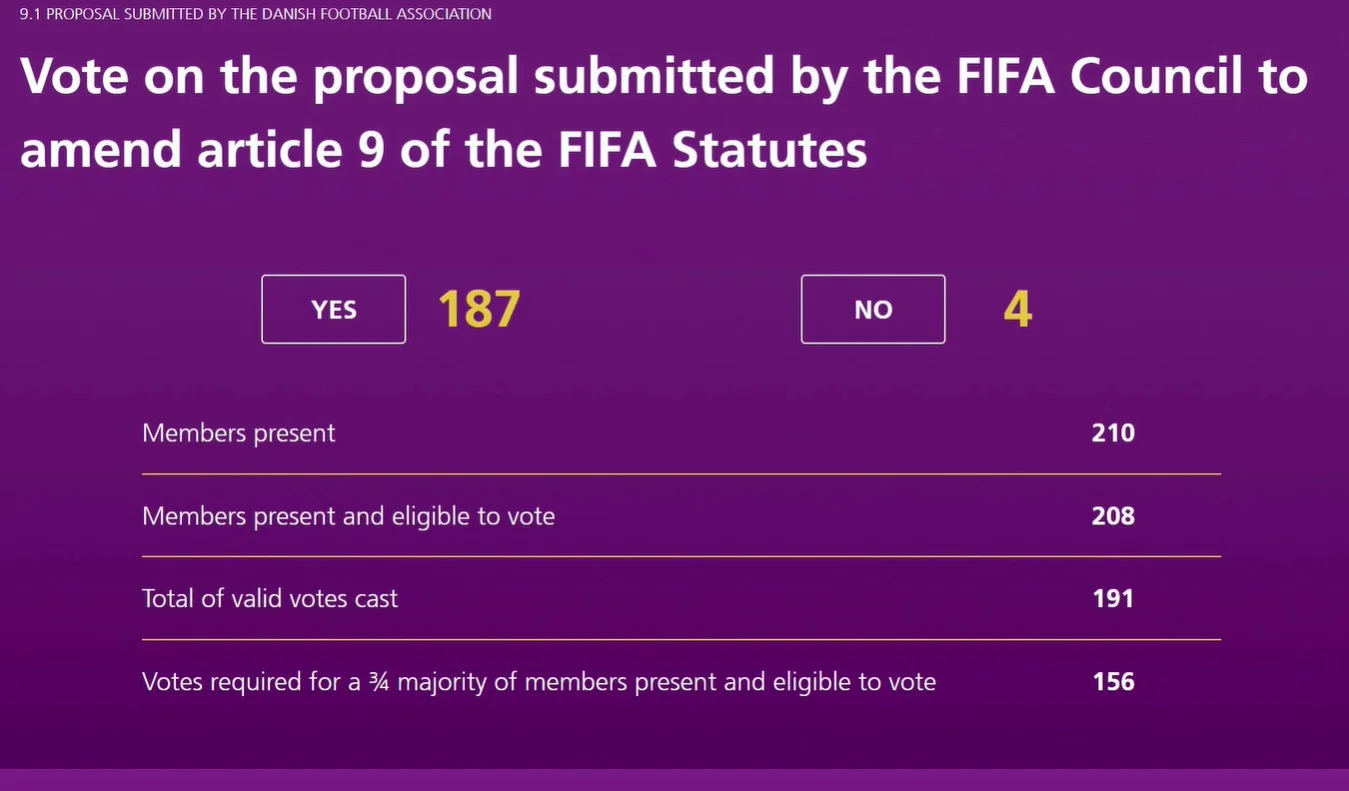
Task: Click the "amend article 9" title line
Action: (x=443, y=150)
